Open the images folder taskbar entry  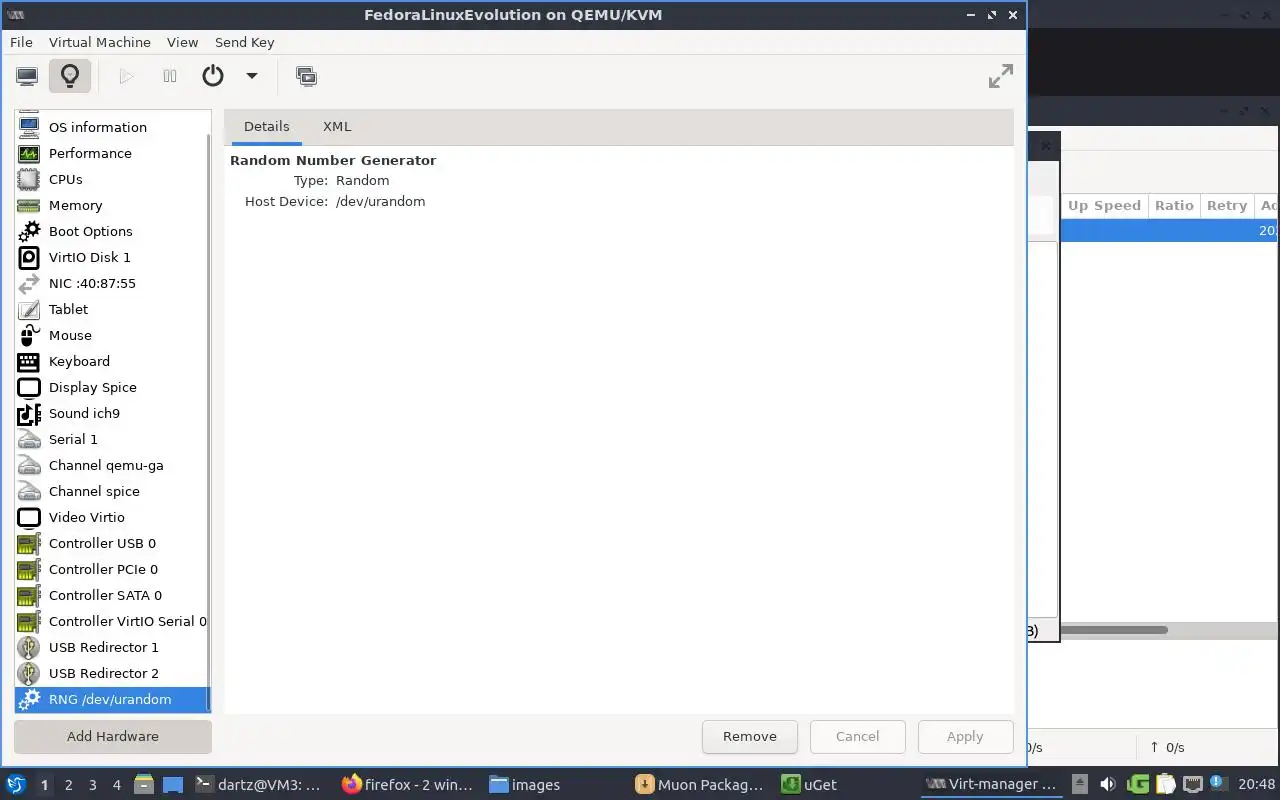[x=525, y=785]
